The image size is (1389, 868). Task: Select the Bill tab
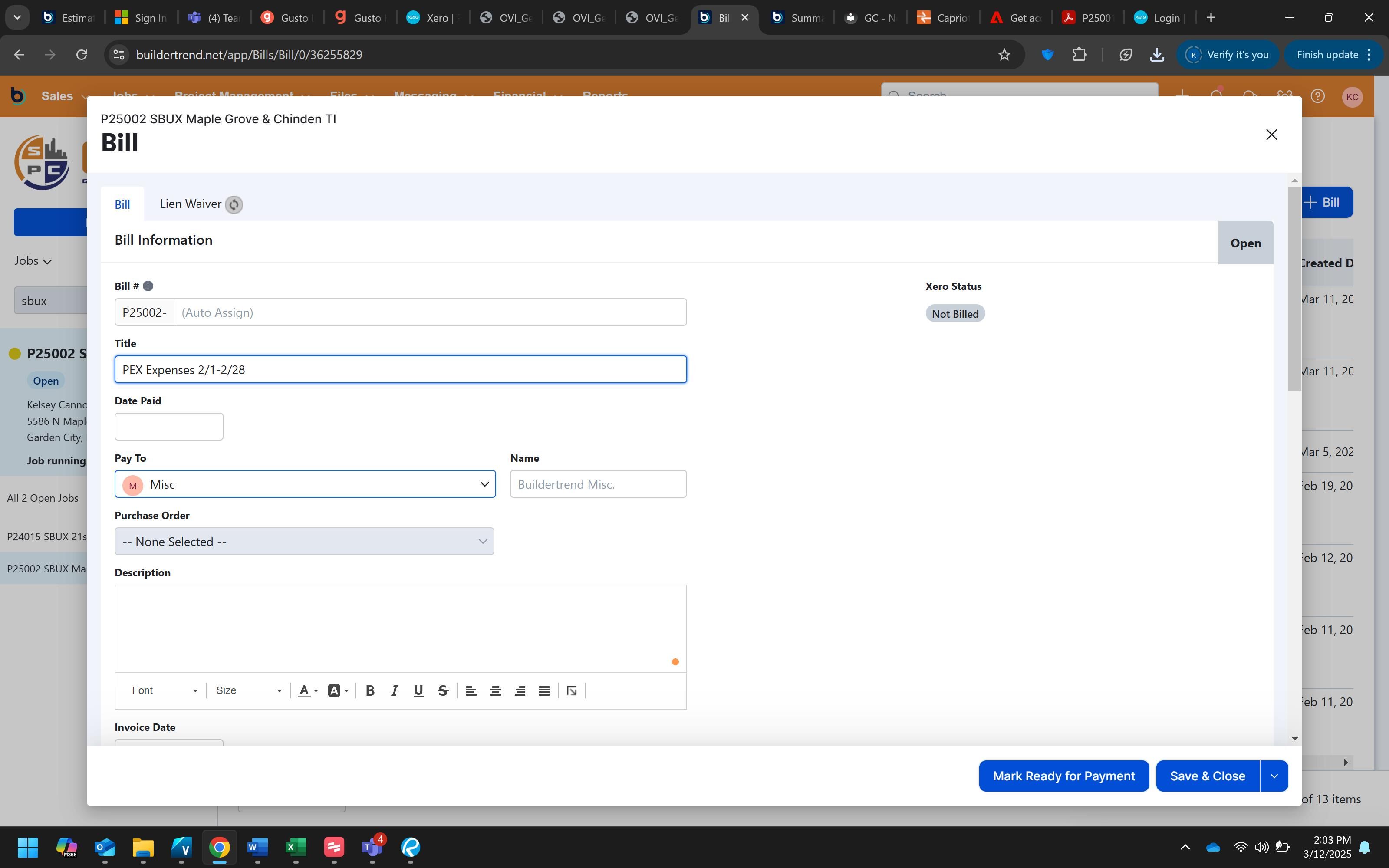click(122, 204)
